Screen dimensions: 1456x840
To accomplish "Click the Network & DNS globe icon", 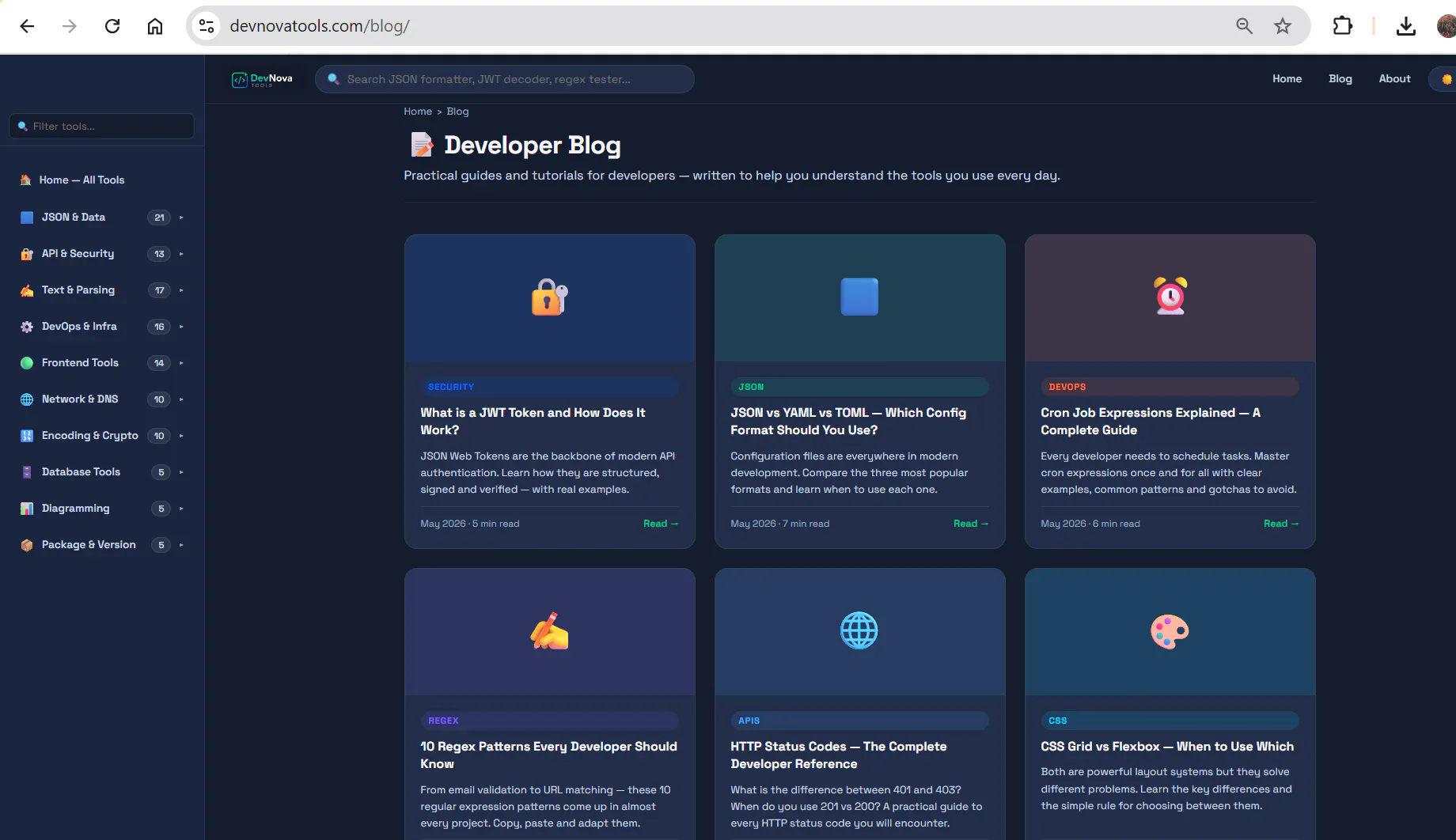I will tap(27, 399).
